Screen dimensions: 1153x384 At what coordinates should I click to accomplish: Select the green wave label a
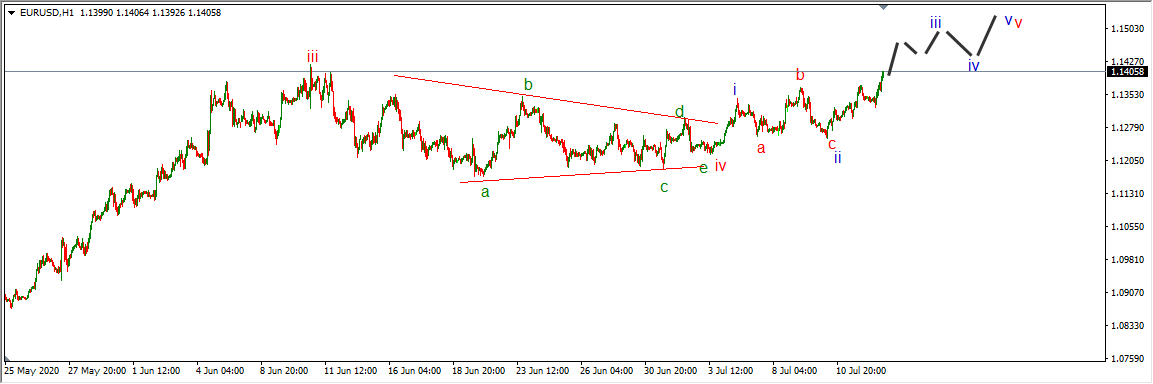(485, 193)
